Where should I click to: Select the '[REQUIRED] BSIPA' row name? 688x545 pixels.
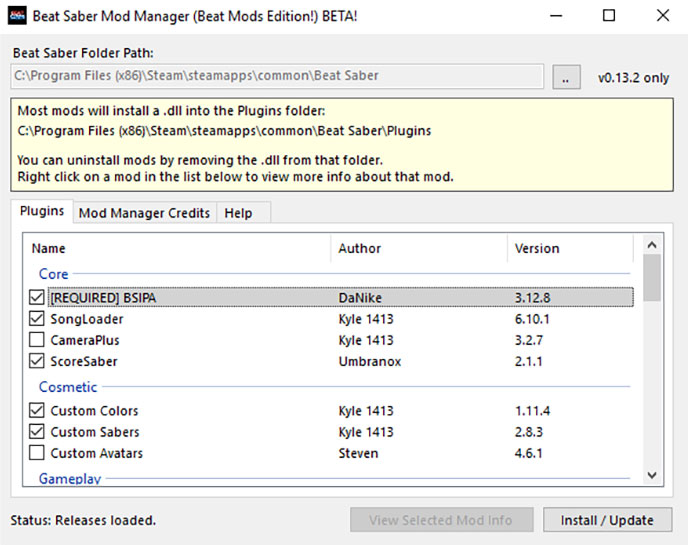103,298
